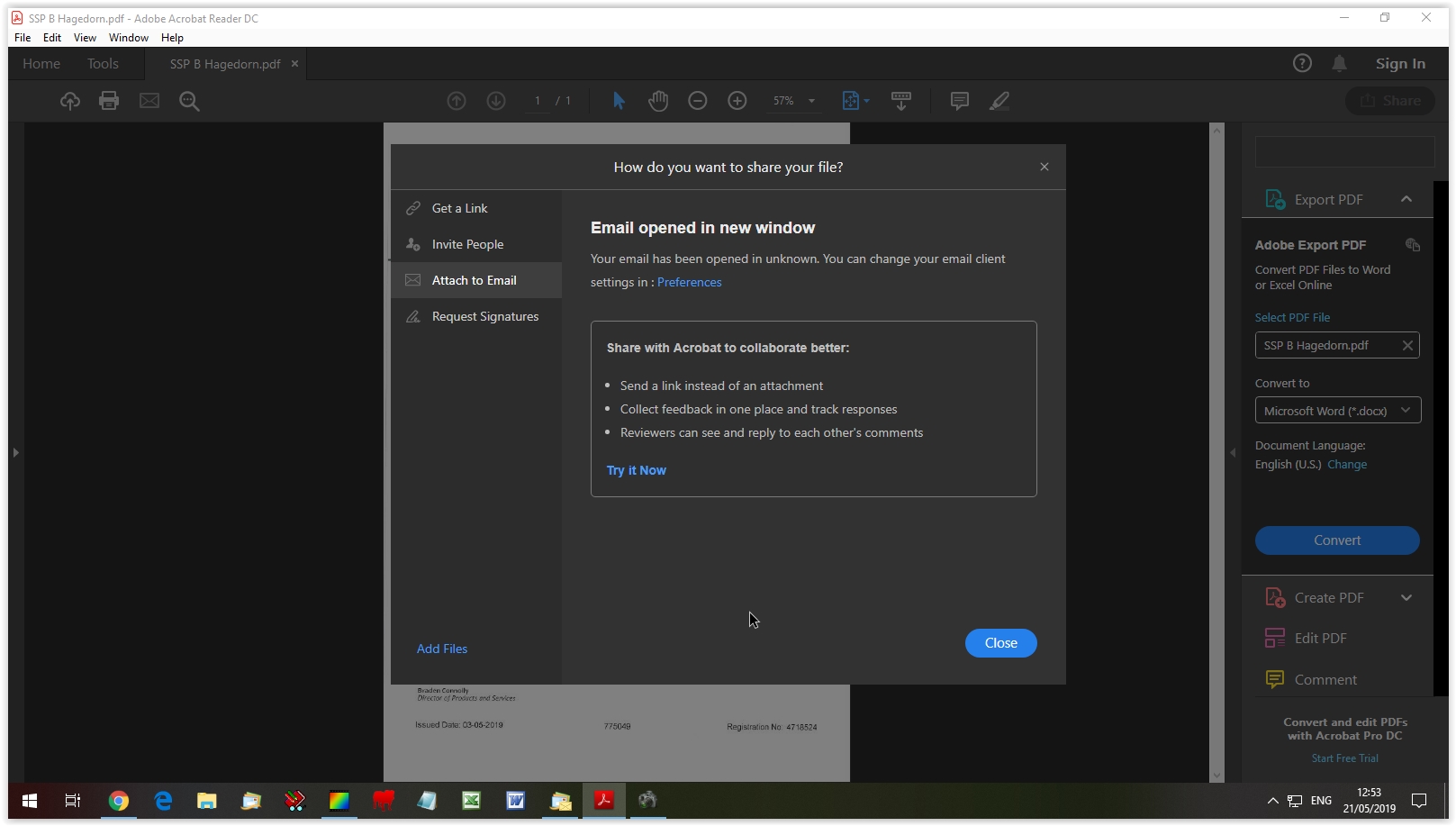The height and width of the screenshot is (826, 1456).
Task: Open Windows Start menu
Action: tap(30, 800)
